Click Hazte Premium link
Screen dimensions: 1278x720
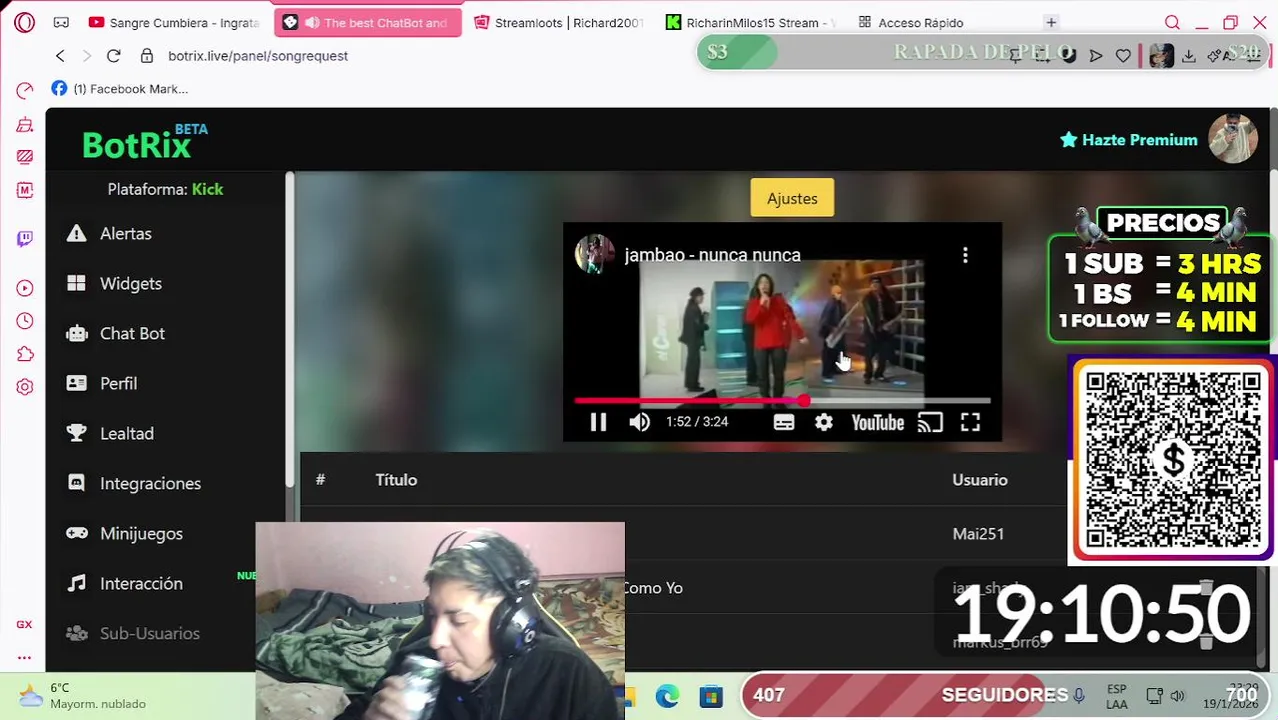coord(1129,140)
